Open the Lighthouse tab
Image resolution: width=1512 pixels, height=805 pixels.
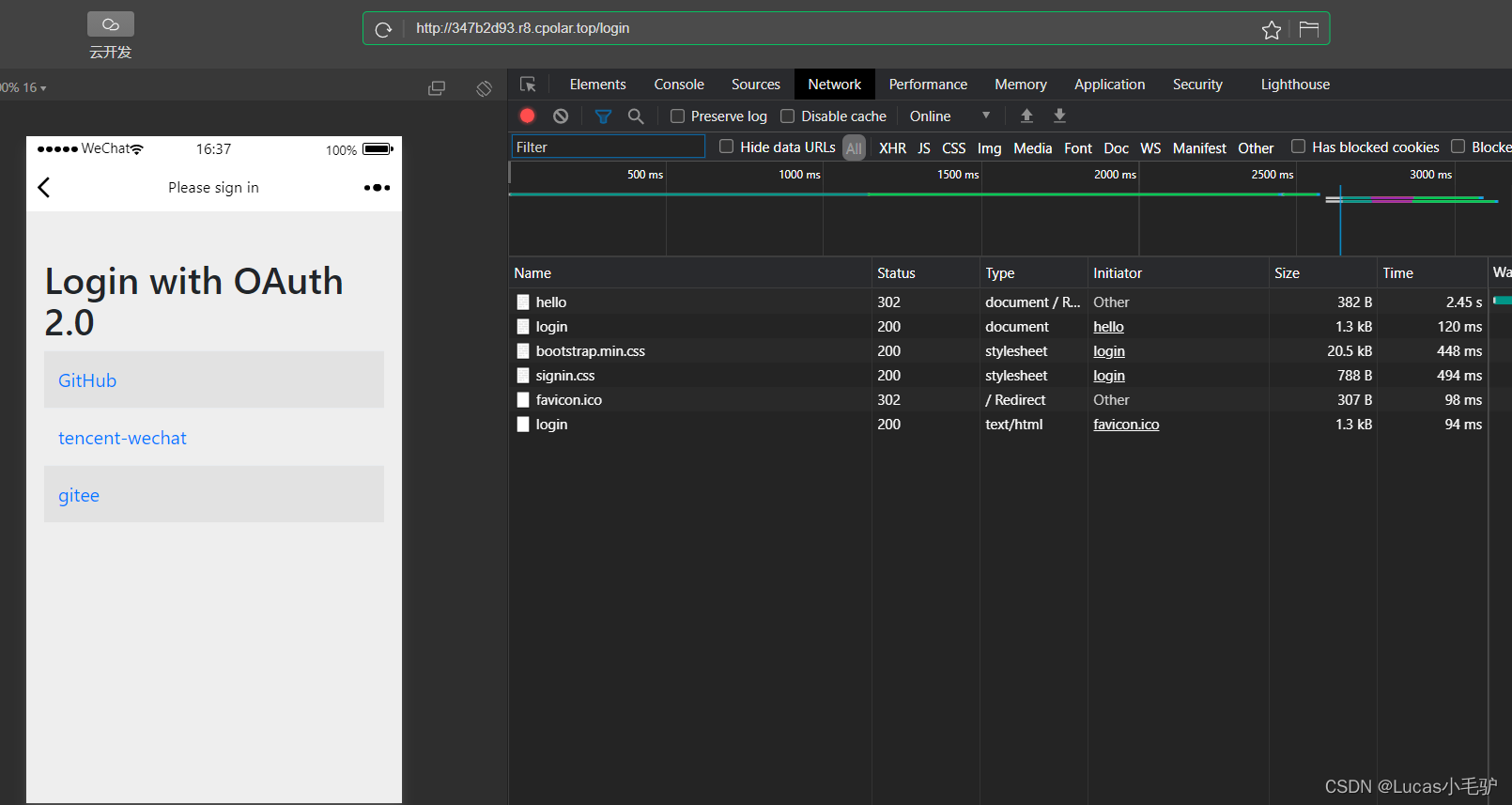(x=1295, y=85)
